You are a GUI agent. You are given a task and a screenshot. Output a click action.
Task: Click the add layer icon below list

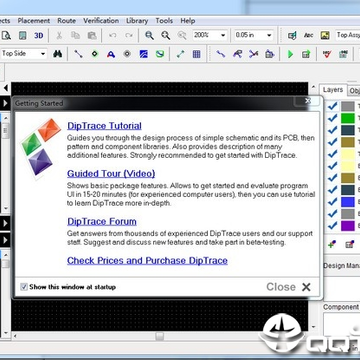[332, 244]
